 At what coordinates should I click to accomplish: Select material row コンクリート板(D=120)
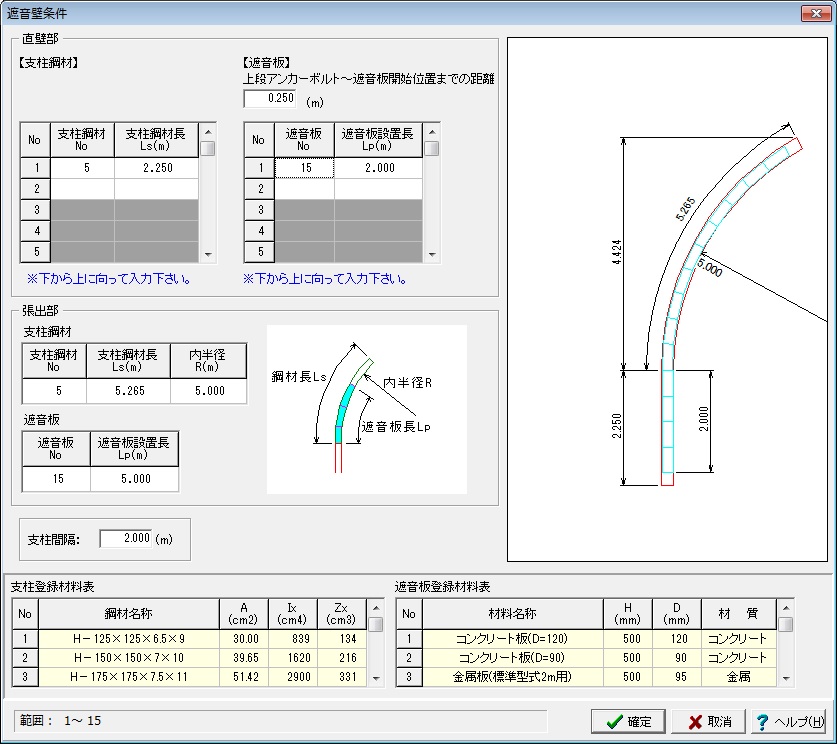point(586,638)
